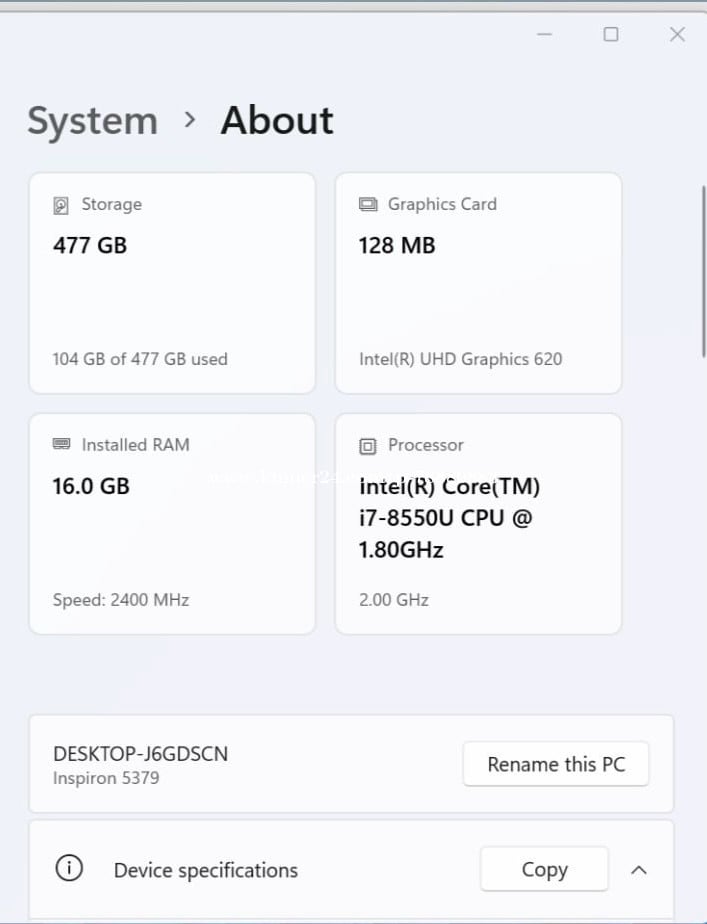Click the vertical scrollbar on the right
707x924 pixels.
coord(704,270)
